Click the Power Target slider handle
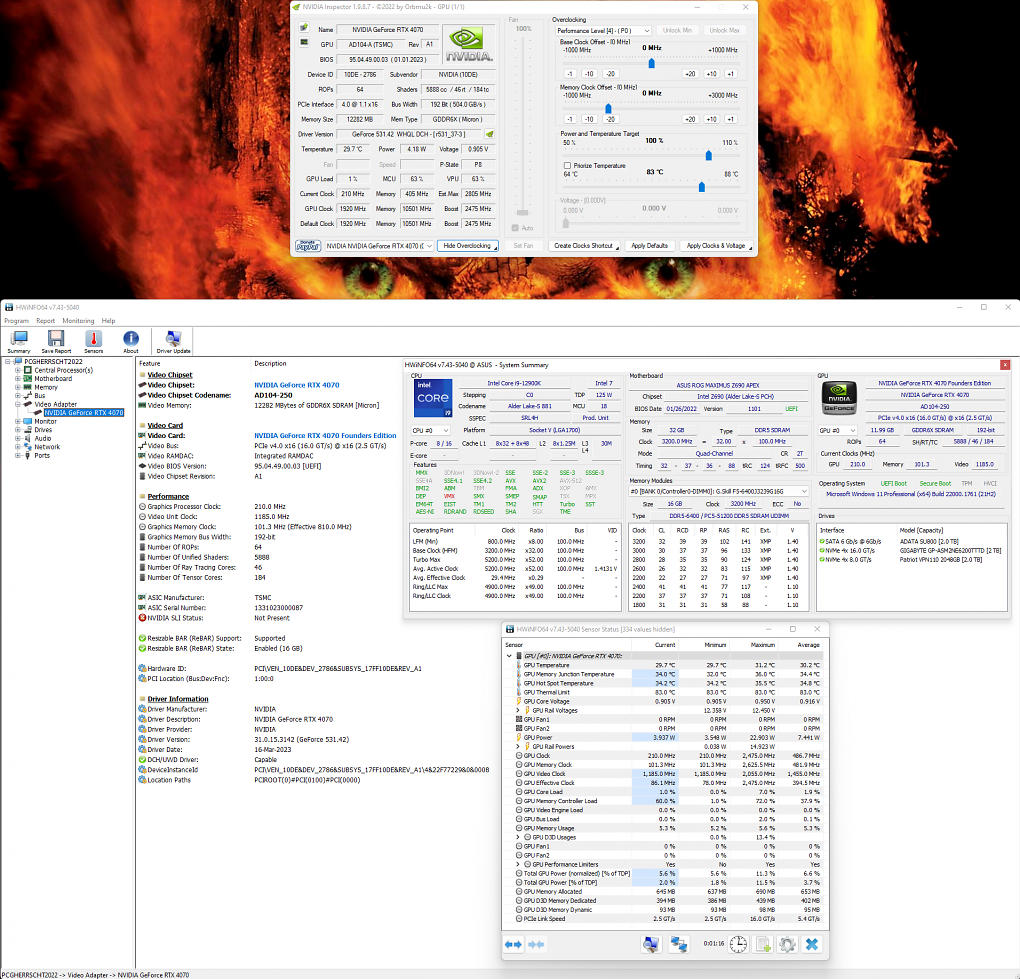 [708, 155]
